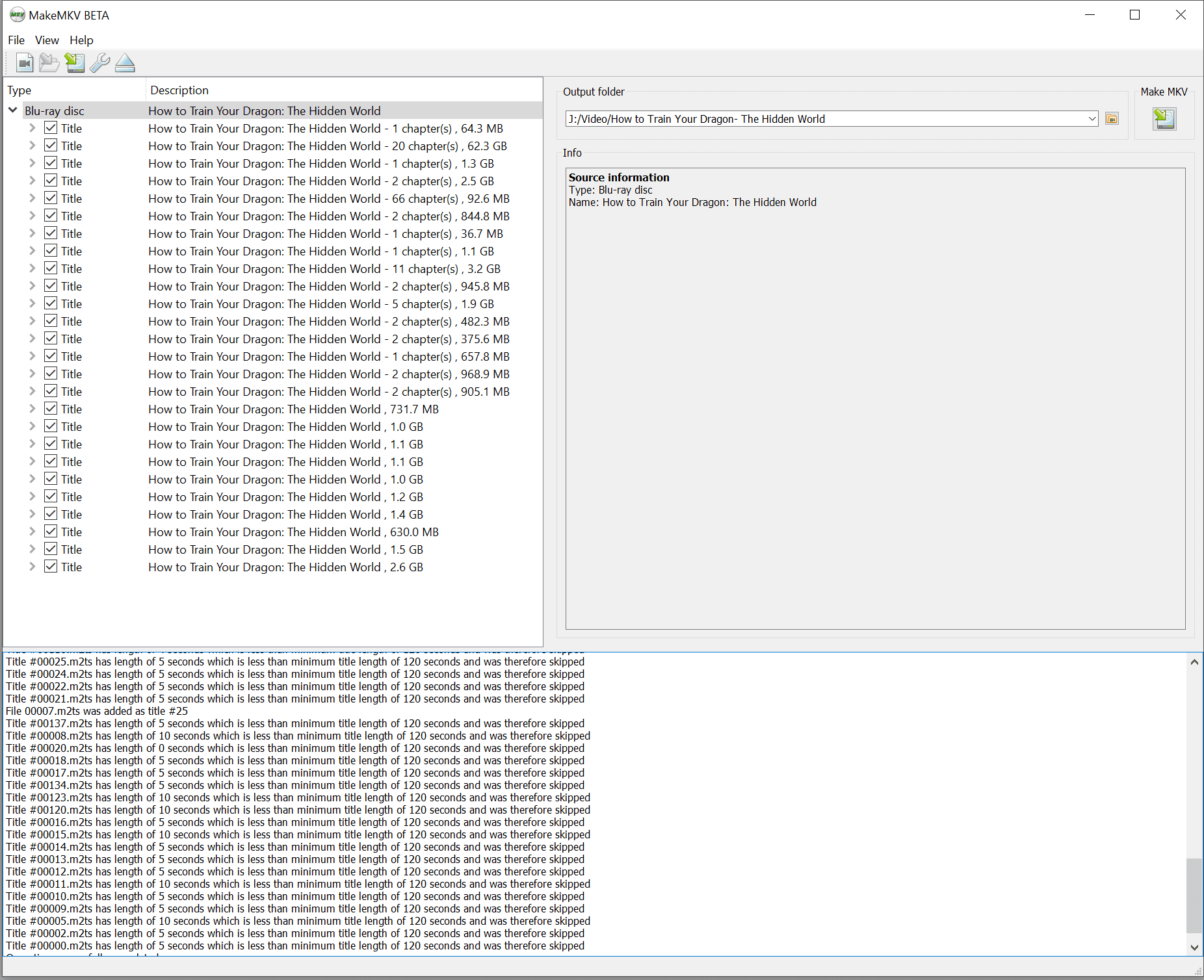Toggle checkbox for 731.7 MB title
This screenshot has height=980, width=1204.
pyautogui.click(x=51, y=409)
